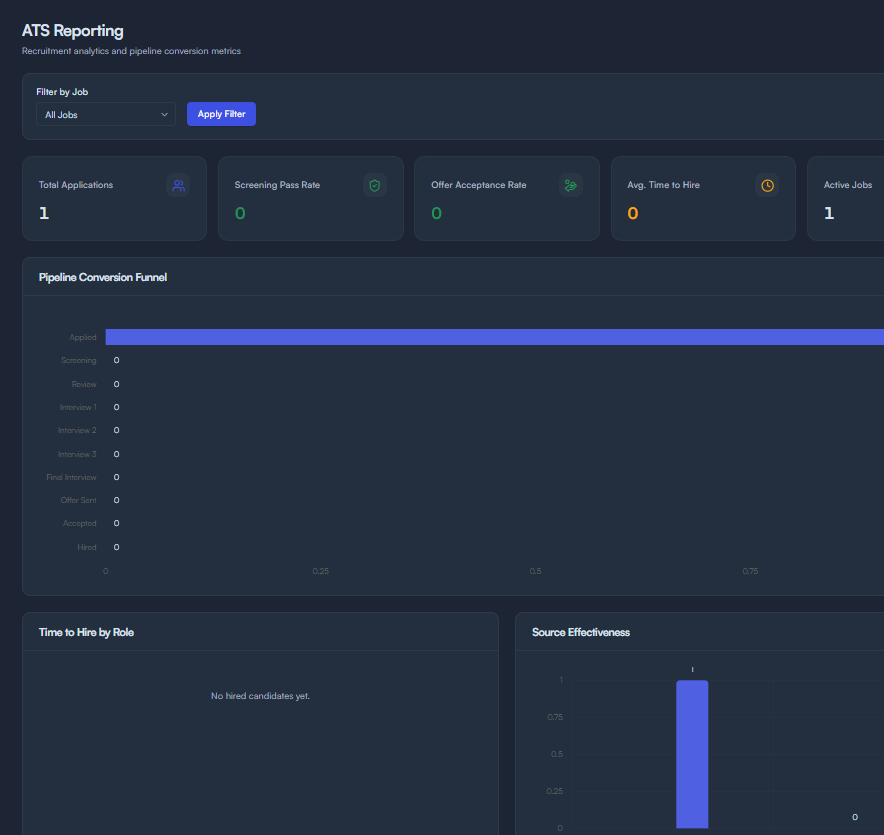The image size is (884, 835).
Task: Click the Apply Filter button
Action: pos(221,114)
